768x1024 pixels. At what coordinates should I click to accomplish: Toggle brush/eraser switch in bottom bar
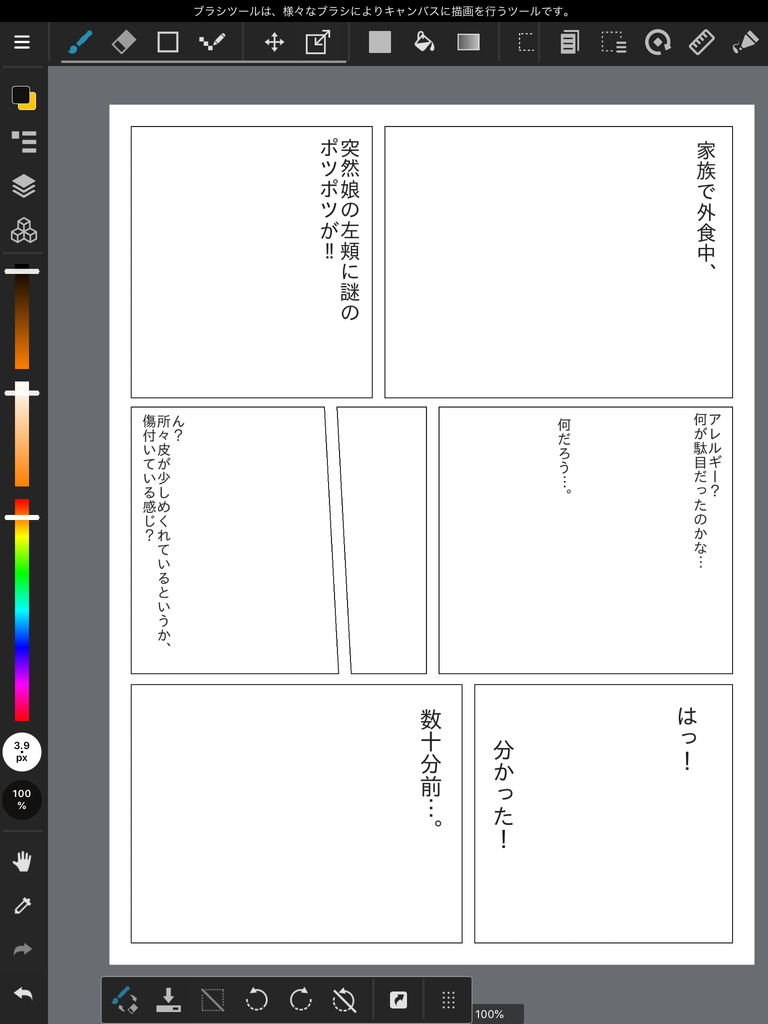(124, 999)
